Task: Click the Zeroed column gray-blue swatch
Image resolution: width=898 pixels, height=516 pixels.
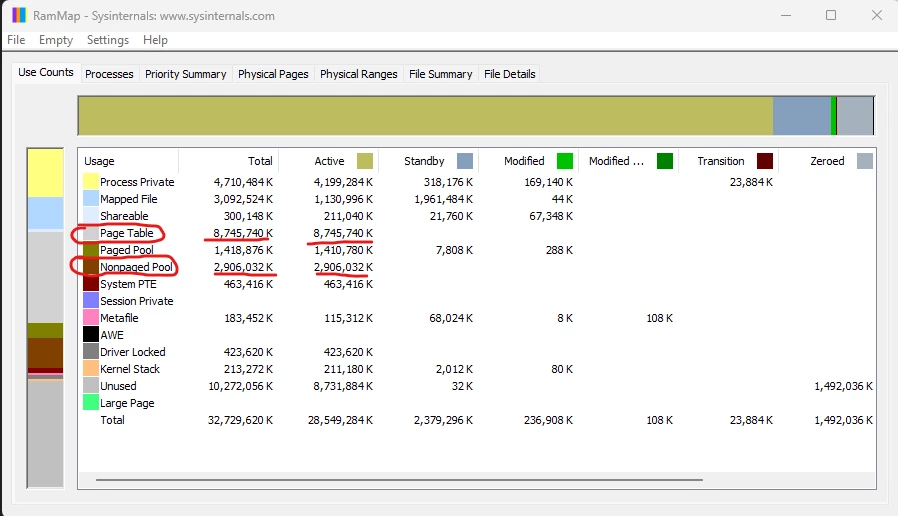Action: point(865,161)
